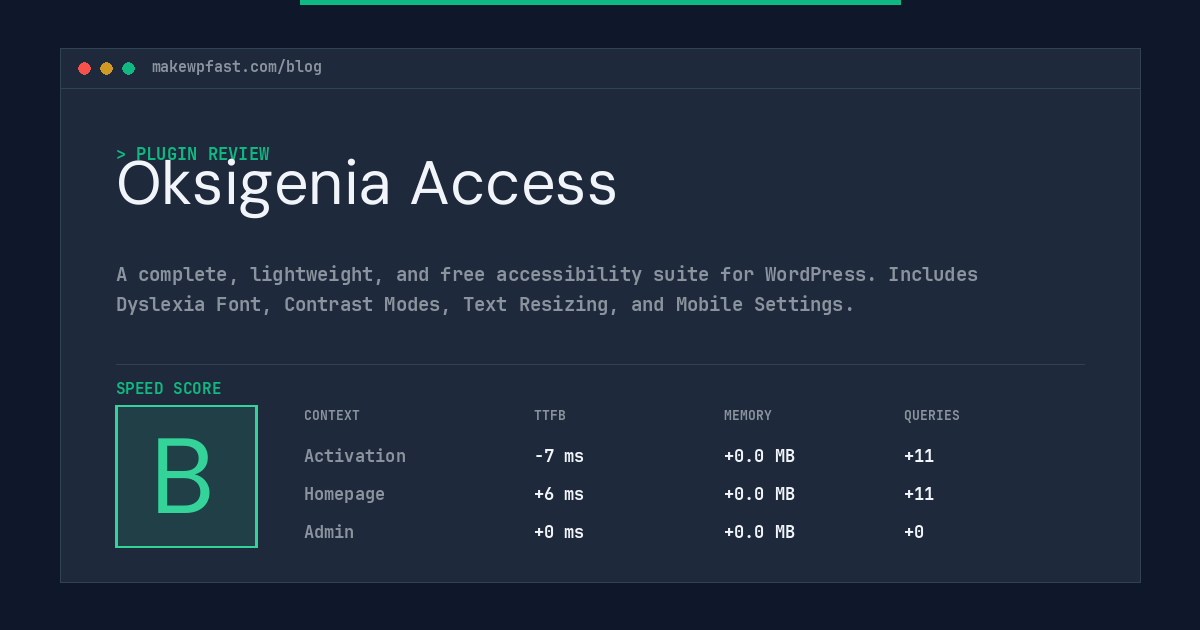The height and width of the screenshot is (630, 1200).
Task: Click the makewpfast.com/blog address text
Action: coord(237,67)
